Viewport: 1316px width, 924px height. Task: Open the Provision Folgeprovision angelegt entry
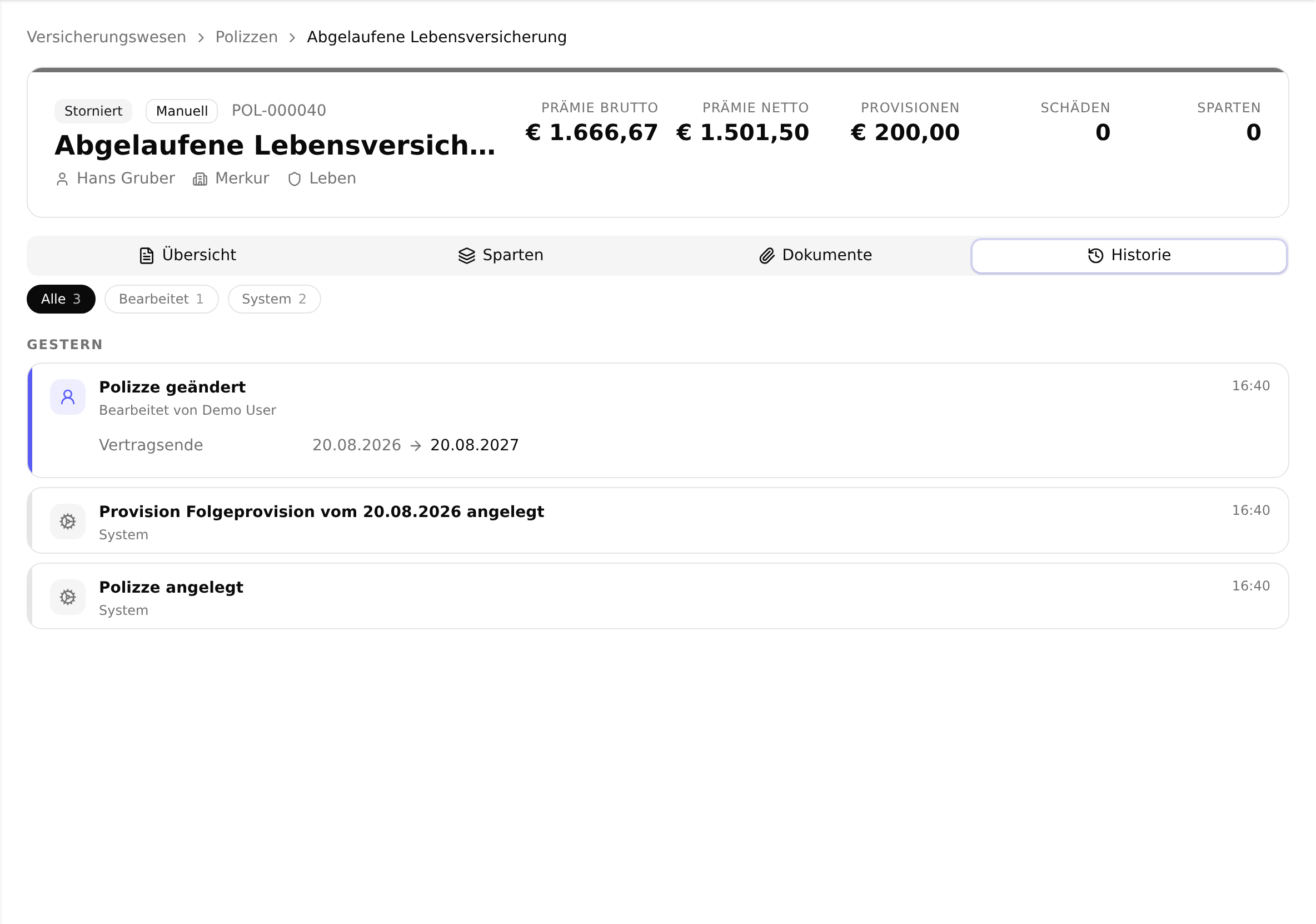tap(658, 521)
